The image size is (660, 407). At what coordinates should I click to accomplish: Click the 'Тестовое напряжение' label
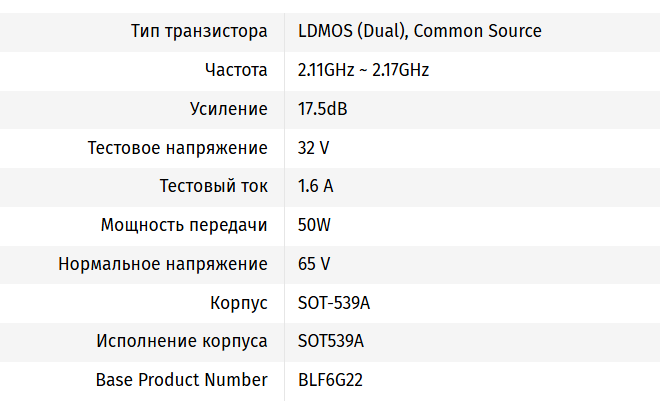(x=178, y=148)
